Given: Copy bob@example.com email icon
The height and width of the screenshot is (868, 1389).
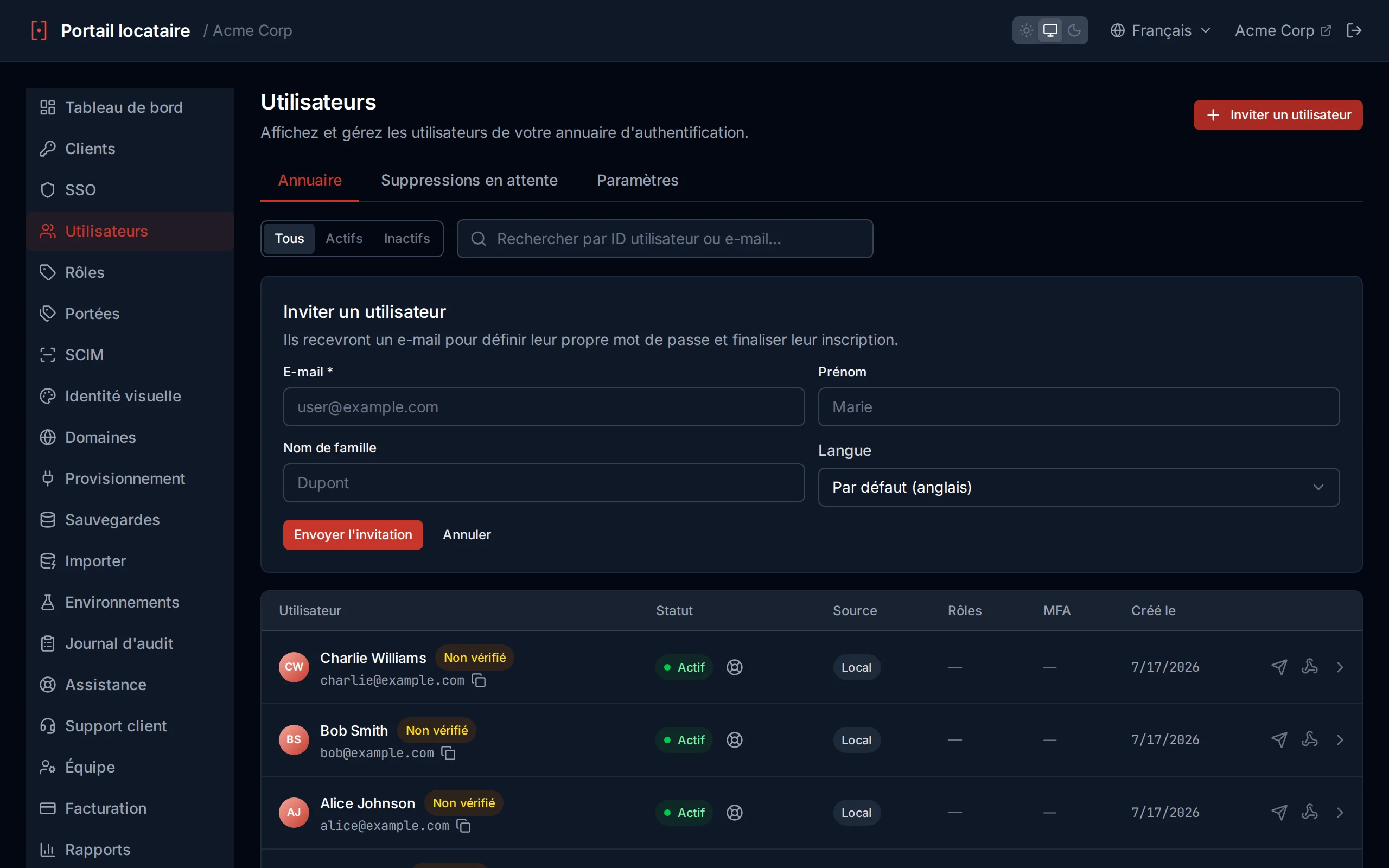Looking at the screenshot, I should click(x=448, y=753).
